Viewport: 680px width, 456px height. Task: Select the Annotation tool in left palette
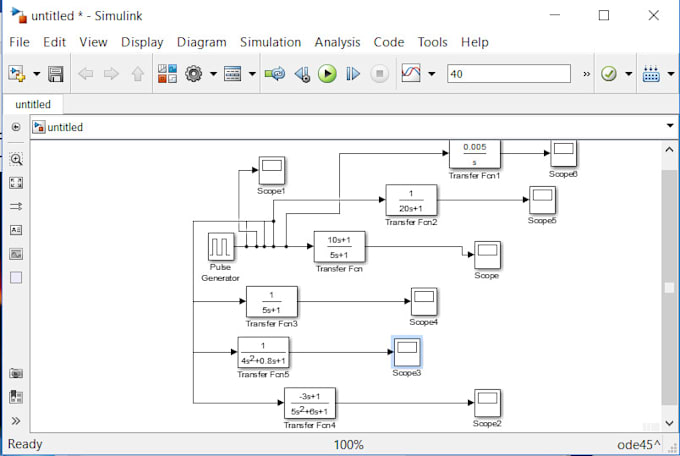pos(16,230)
